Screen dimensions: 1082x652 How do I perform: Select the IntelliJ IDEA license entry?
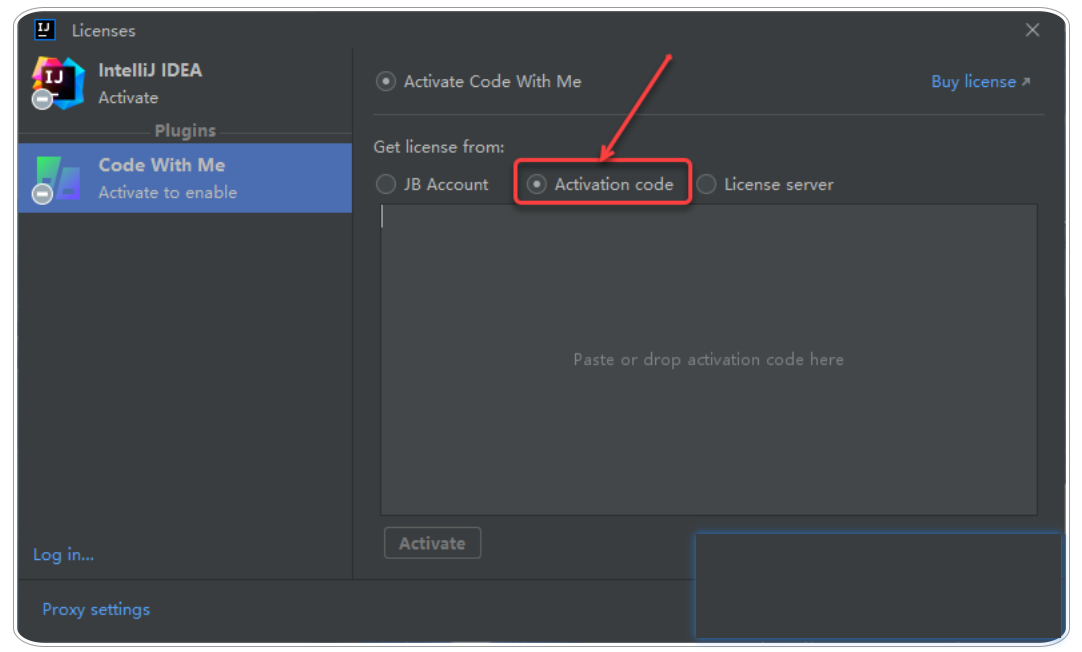point(185,83)
